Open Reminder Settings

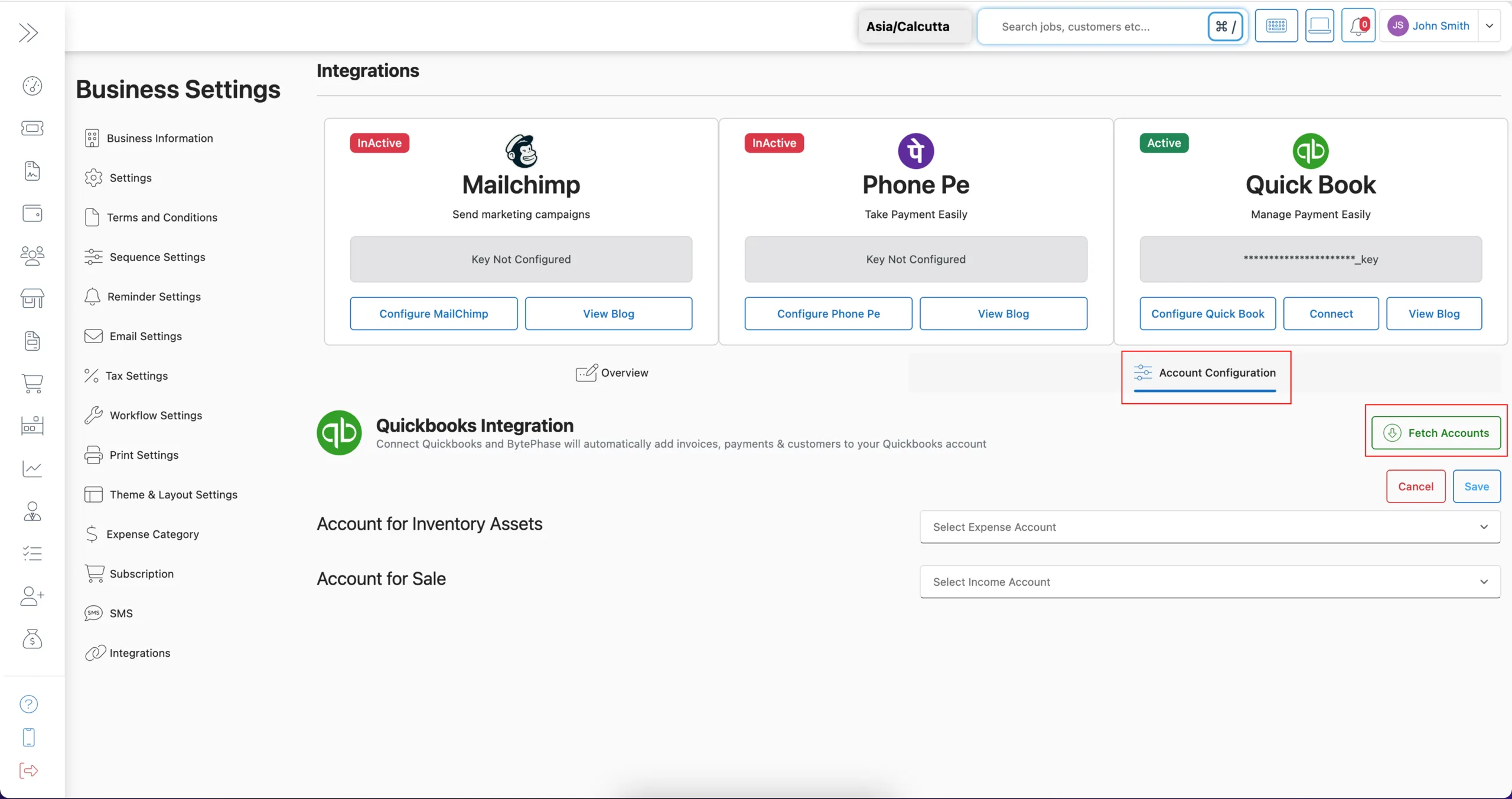pyautogui.click(x=143, y=296)
